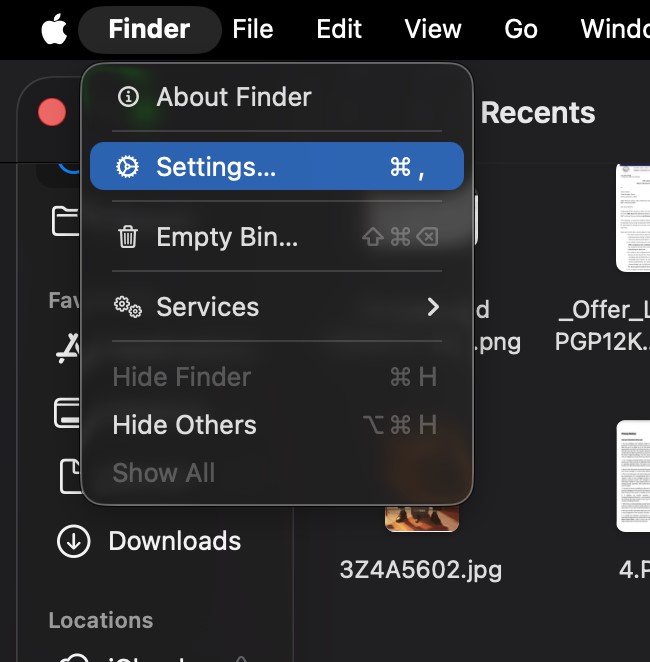
Task: Select the _Offer_L document thumbnail
Action: click(x=633, y=218)
